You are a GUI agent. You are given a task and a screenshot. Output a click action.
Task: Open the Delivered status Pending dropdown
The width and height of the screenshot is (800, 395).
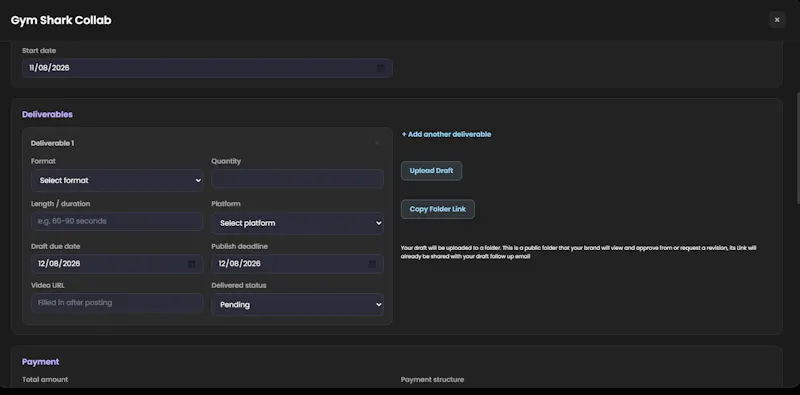(x=297, y=305)
